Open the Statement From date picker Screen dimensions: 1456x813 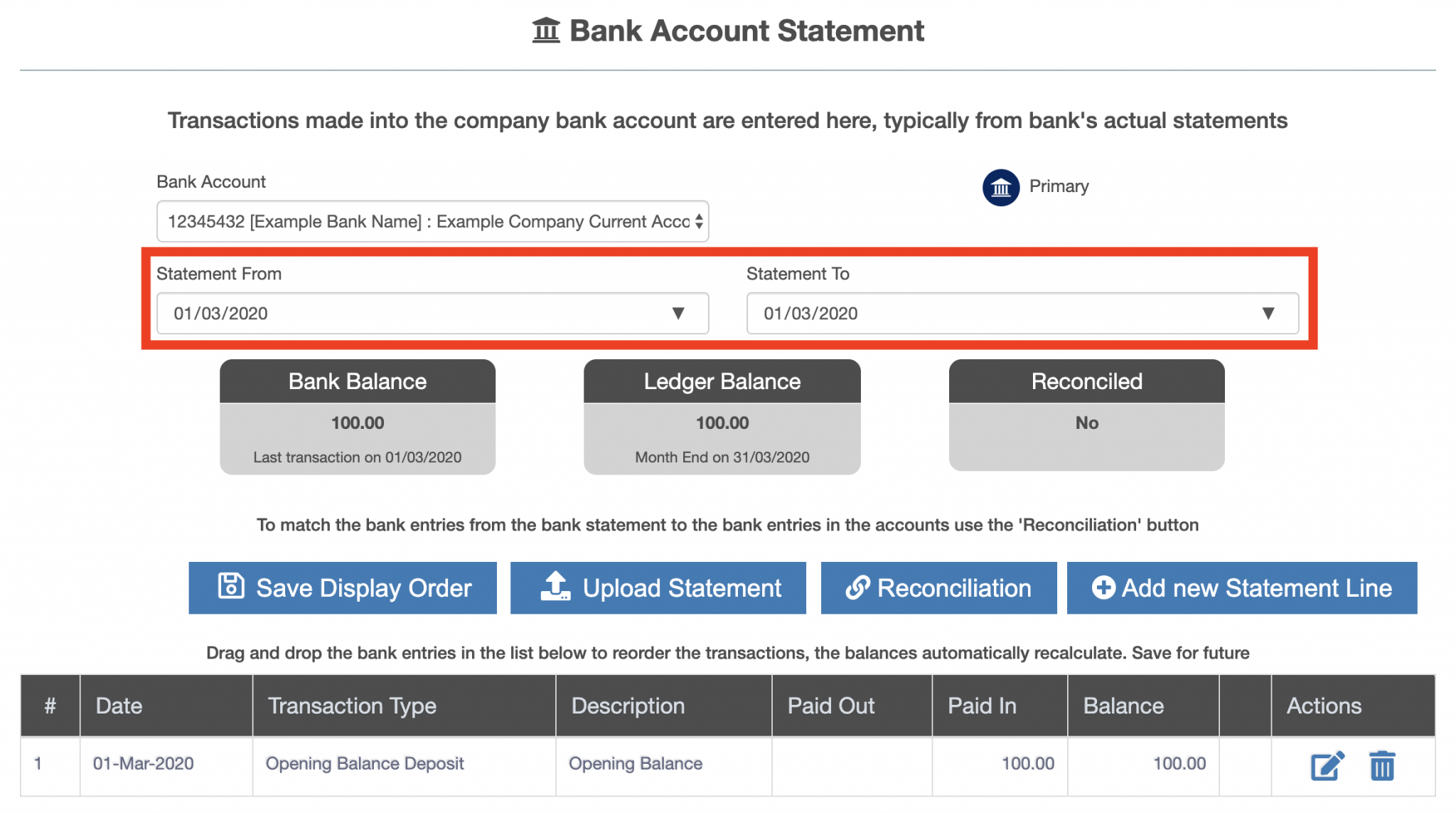pyautogui.click(x=432, y=313)
